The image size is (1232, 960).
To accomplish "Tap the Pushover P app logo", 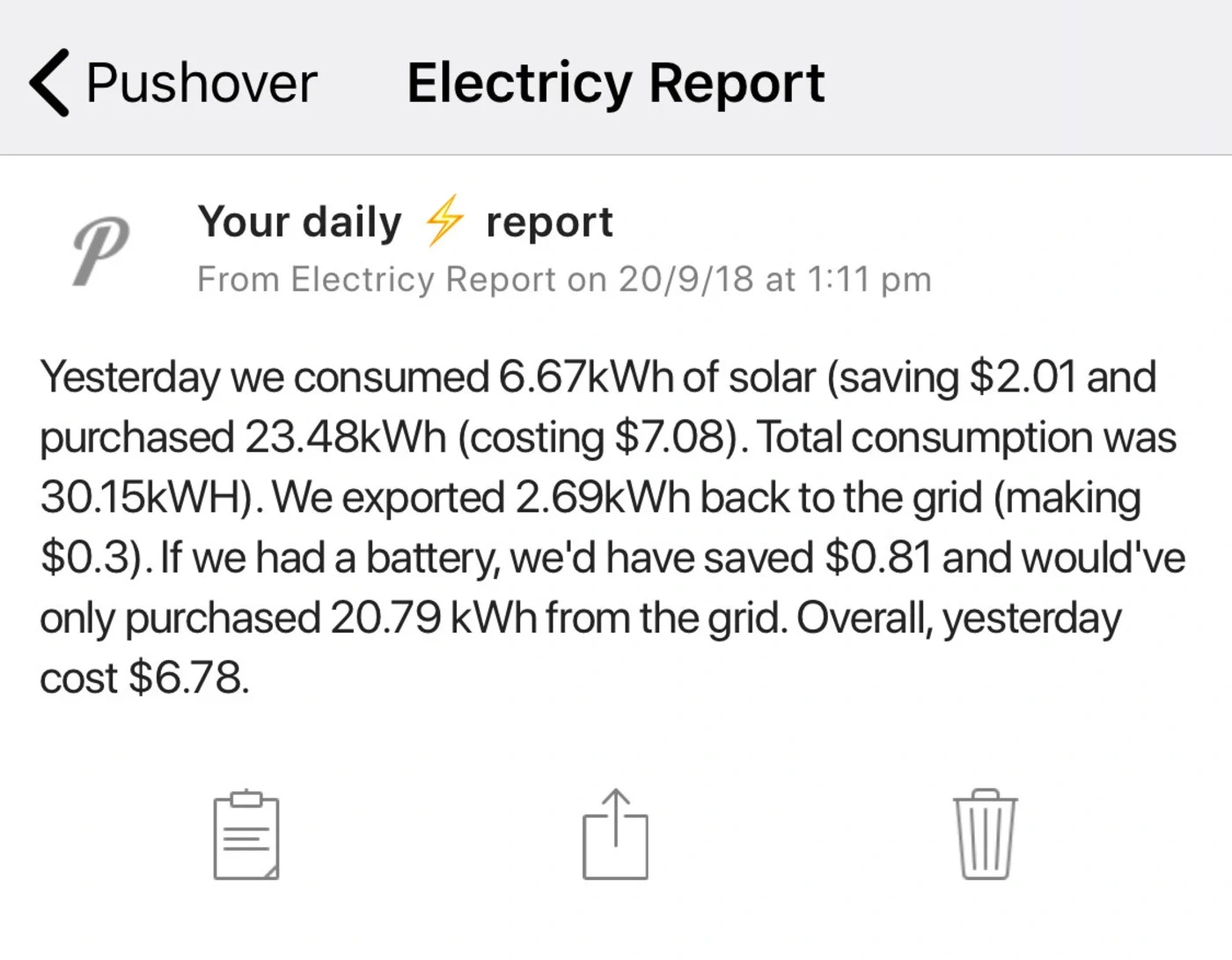I will pos(99,252).
